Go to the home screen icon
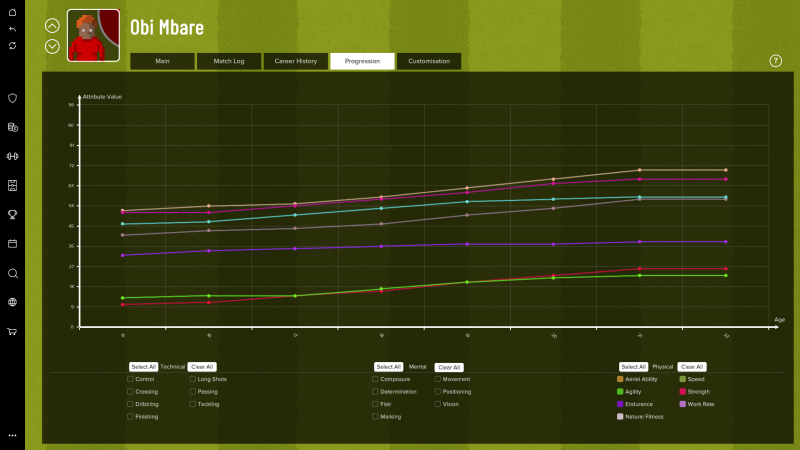Screen dimensions: 800x450 pos(12,12)
